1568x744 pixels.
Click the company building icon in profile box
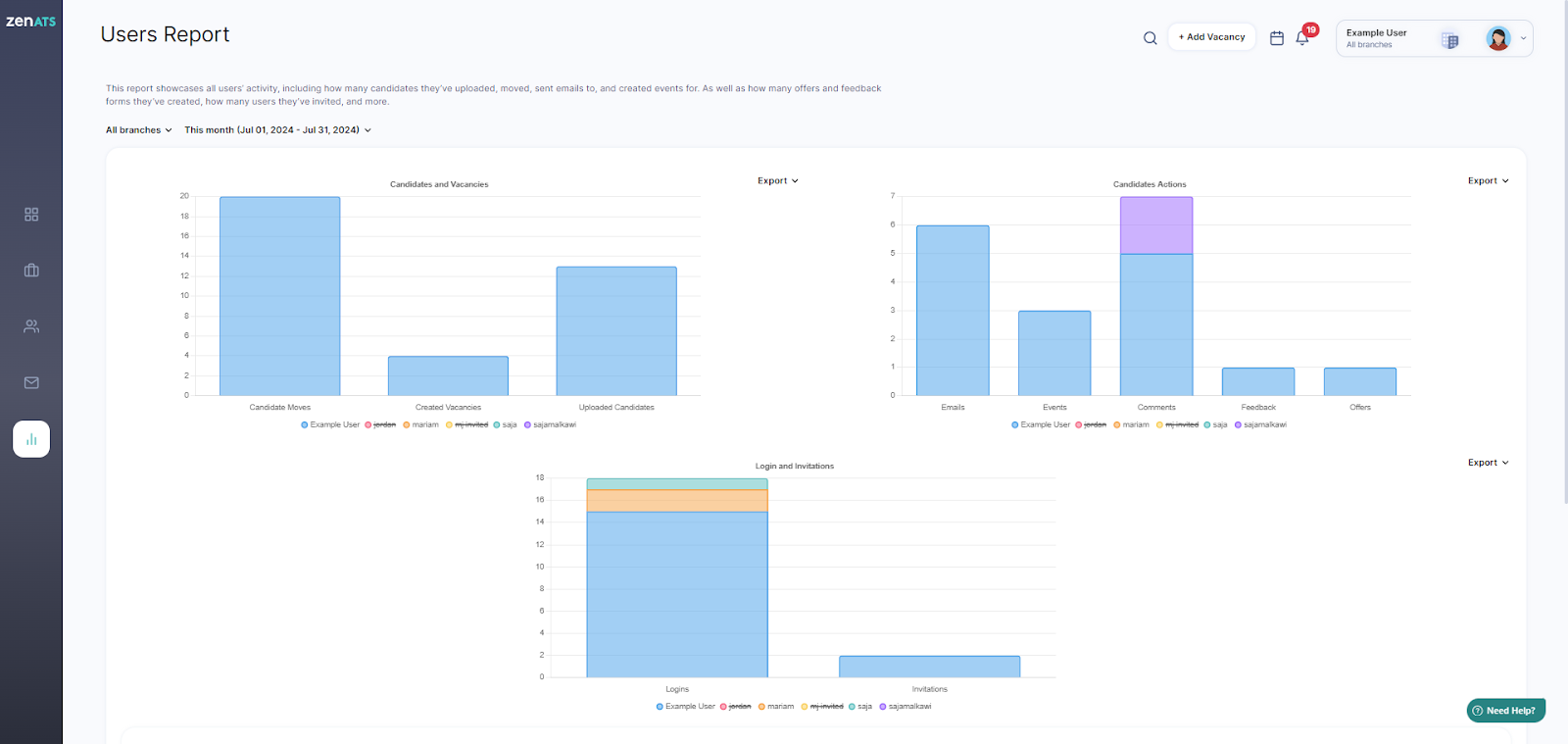tap(1450, 40)
